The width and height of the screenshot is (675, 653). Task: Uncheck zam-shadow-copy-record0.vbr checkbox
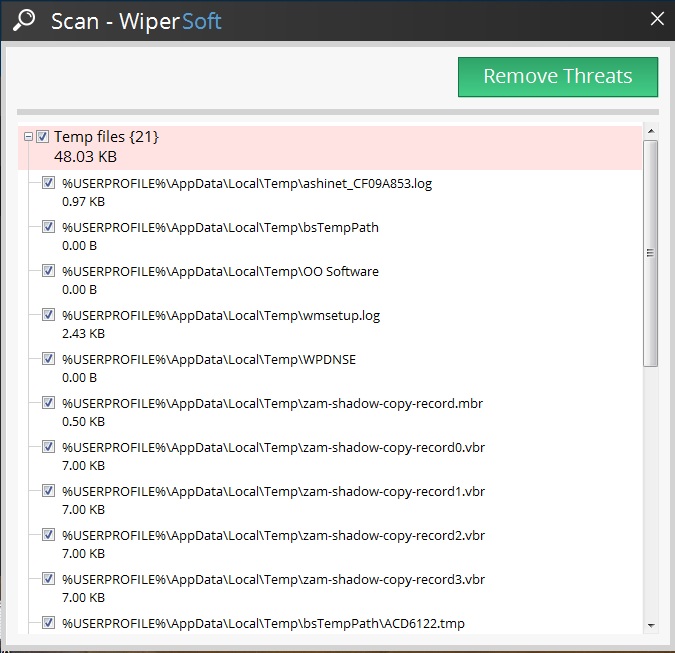pyautogui.click(x=48, y=446)
